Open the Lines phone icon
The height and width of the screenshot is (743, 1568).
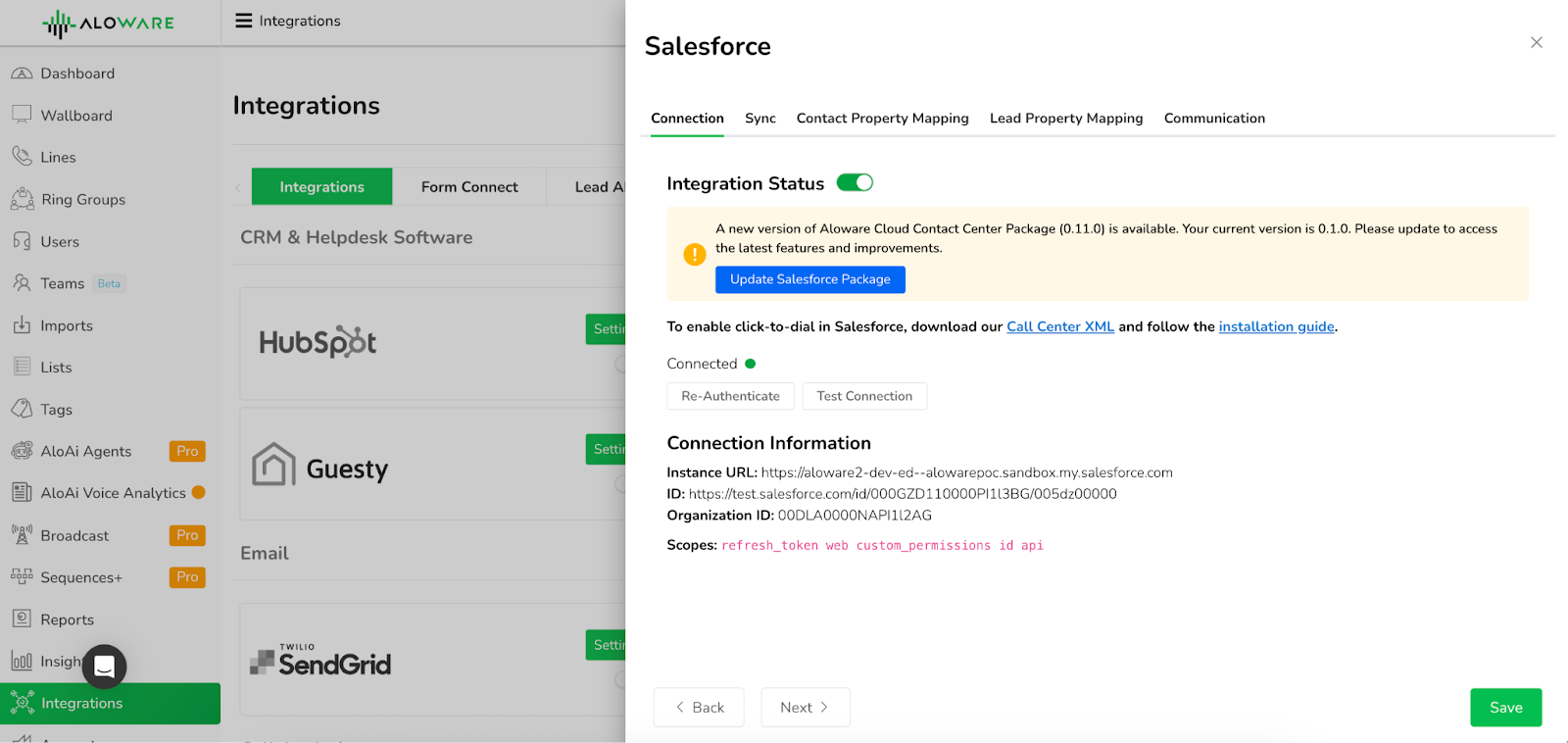click(22, 157)
